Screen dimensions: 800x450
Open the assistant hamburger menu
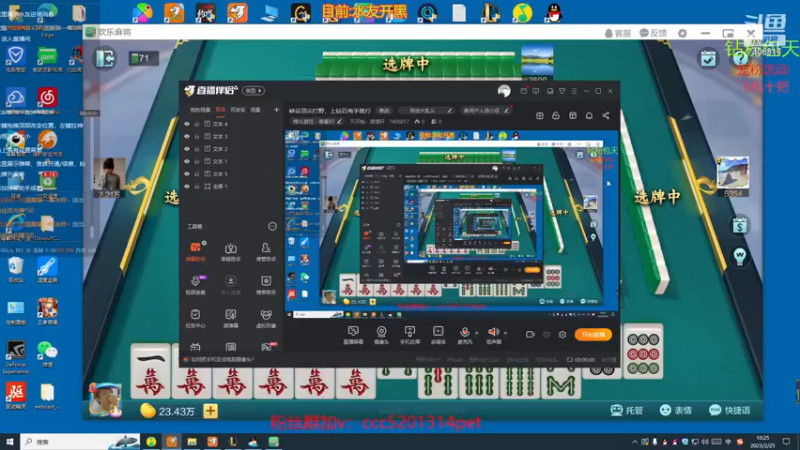click(x=574, y=91)
